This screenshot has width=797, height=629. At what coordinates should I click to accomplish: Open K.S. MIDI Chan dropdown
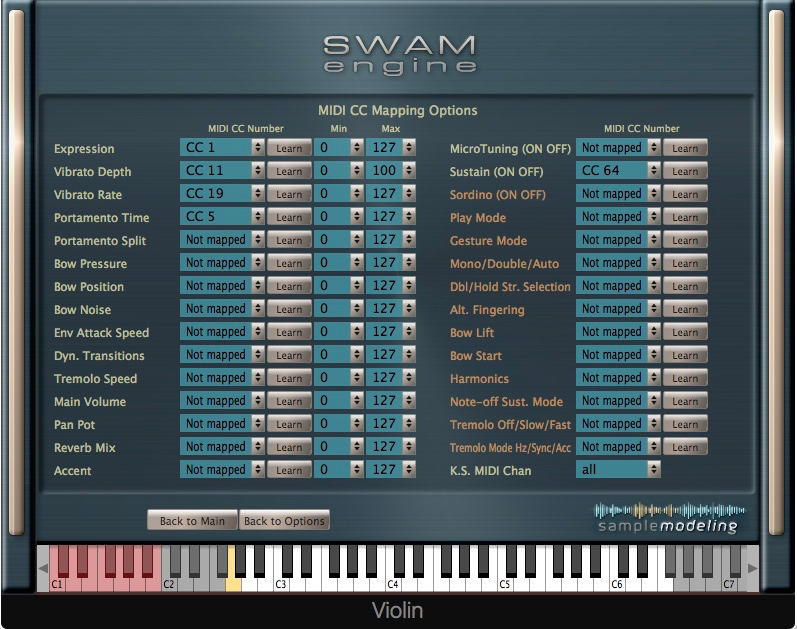618,470
